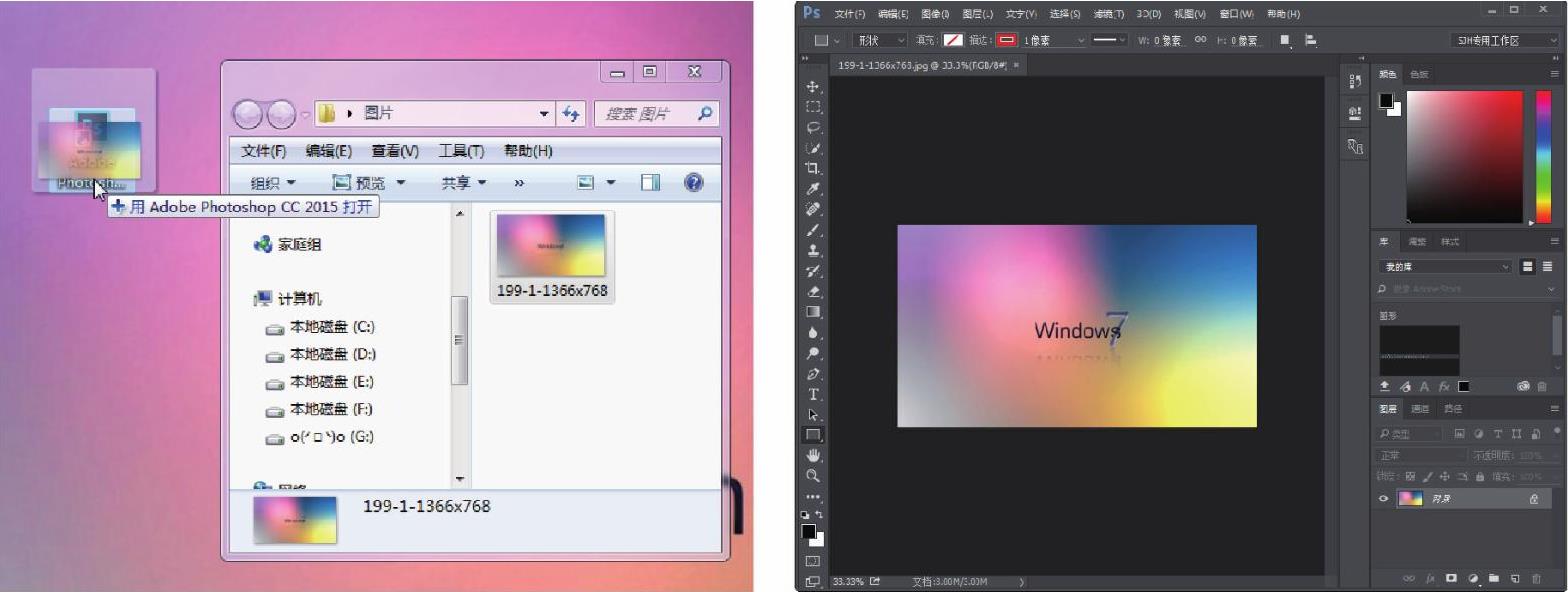This screenshot has width=1568, height=592.
Task: Switch to the 色板 swatches tab
Action: [1419, 74]
